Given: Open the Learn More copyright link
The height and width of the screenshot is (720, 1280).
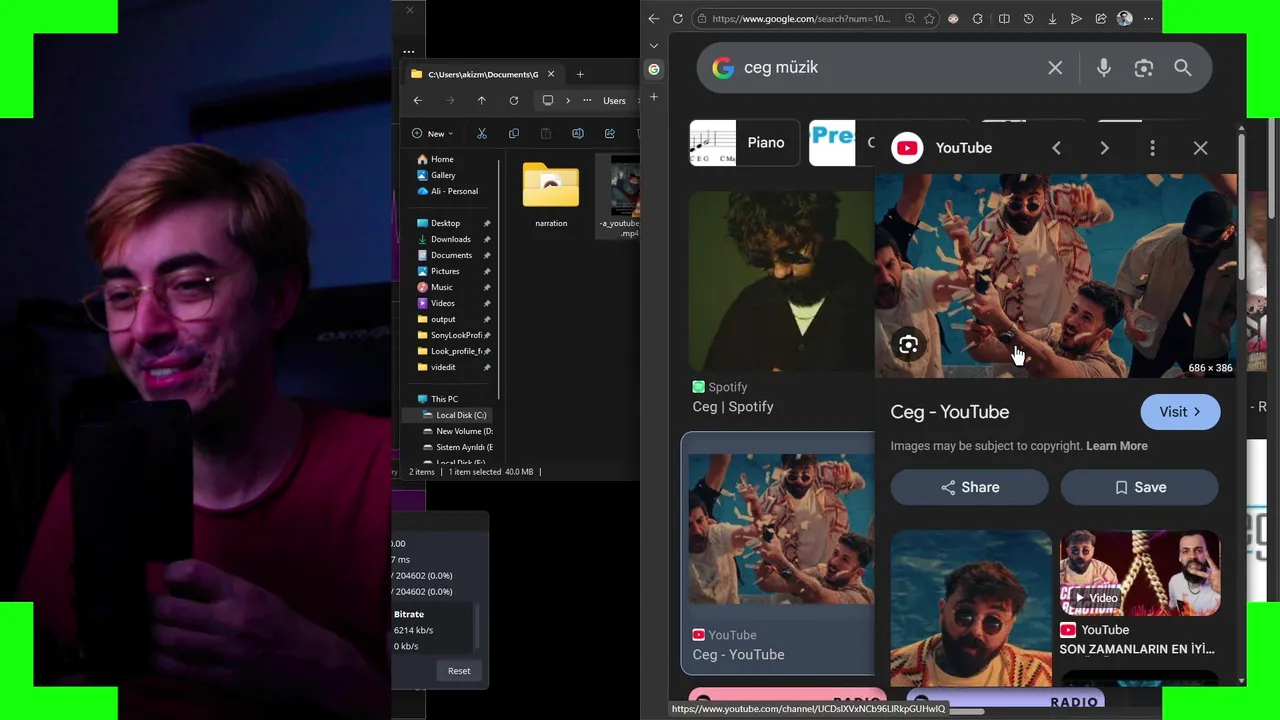Looking at the screenshot, I should tap(1117, 446).
